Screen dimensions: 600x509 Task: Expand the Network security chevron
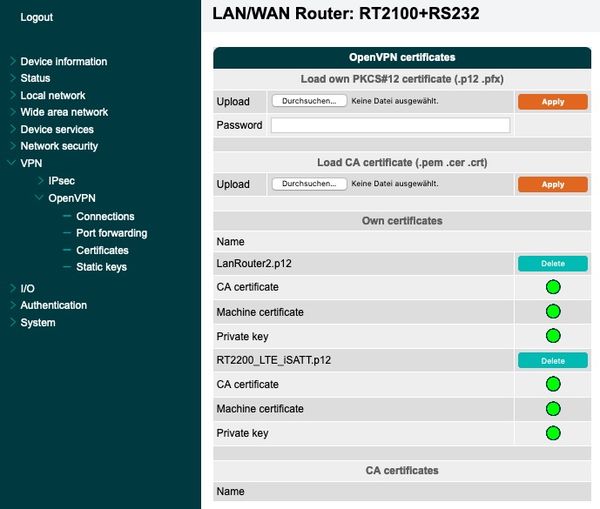click(x=13, y=146)
